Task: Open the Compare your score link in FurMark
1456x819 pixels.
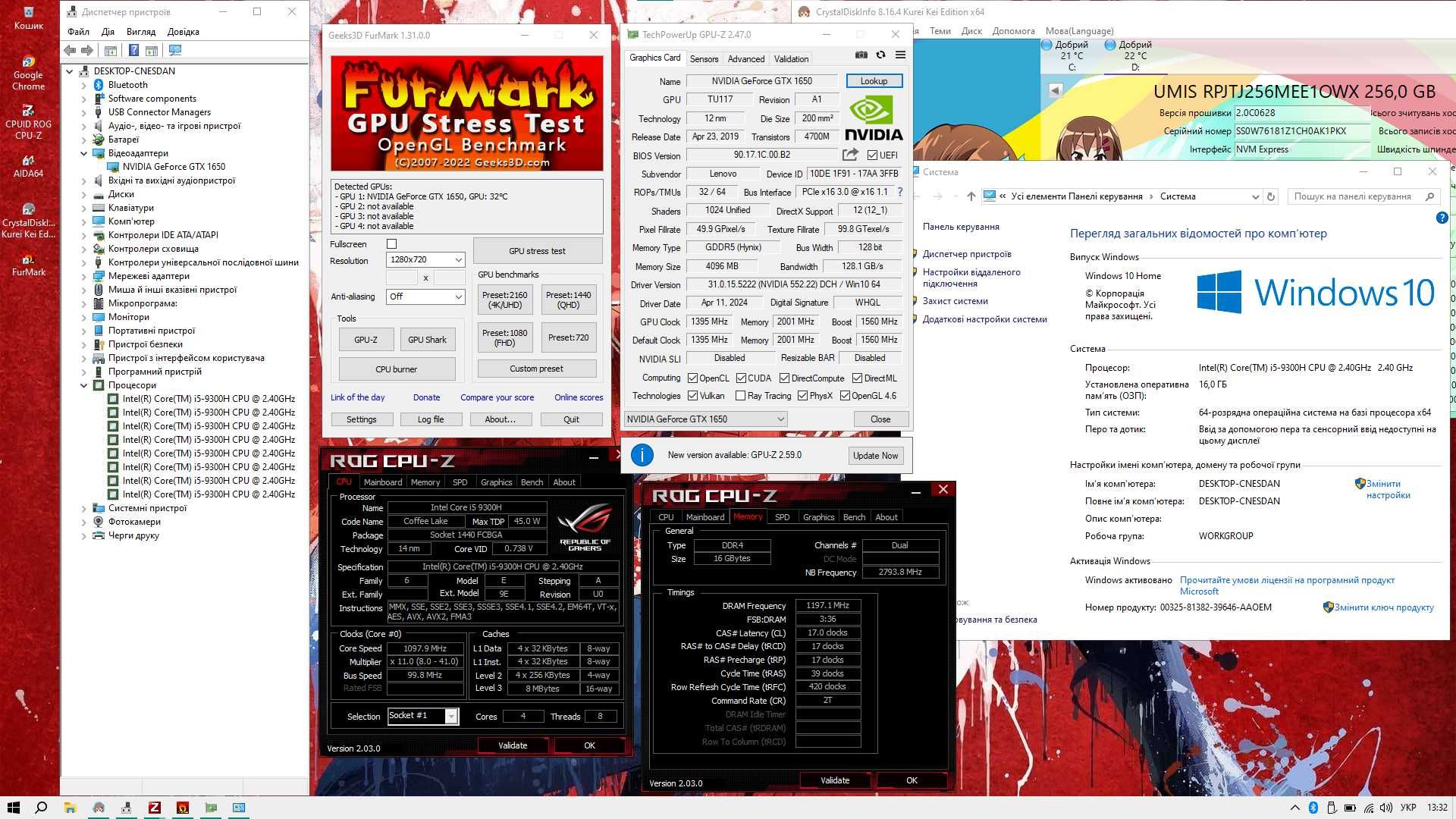Action: click(x=497, y=397)
